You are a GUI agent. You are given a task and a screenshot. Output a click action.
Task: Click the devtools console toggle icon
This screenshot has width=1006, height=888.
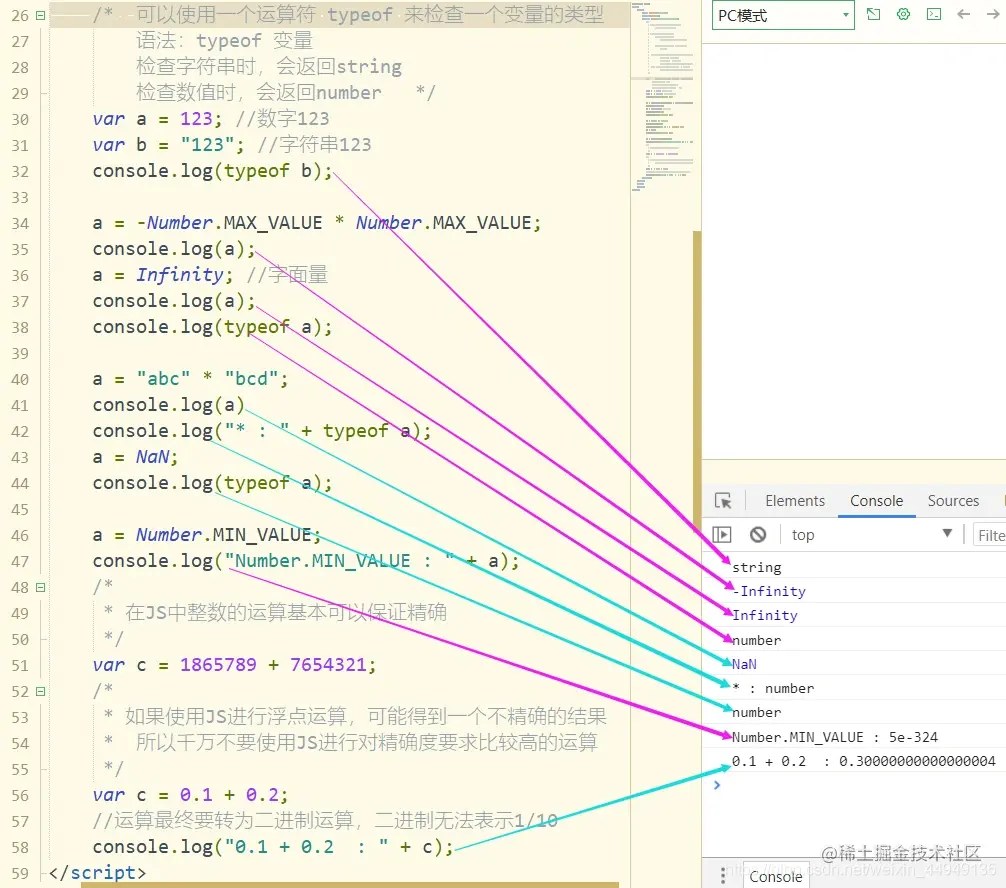click(934, 14)
